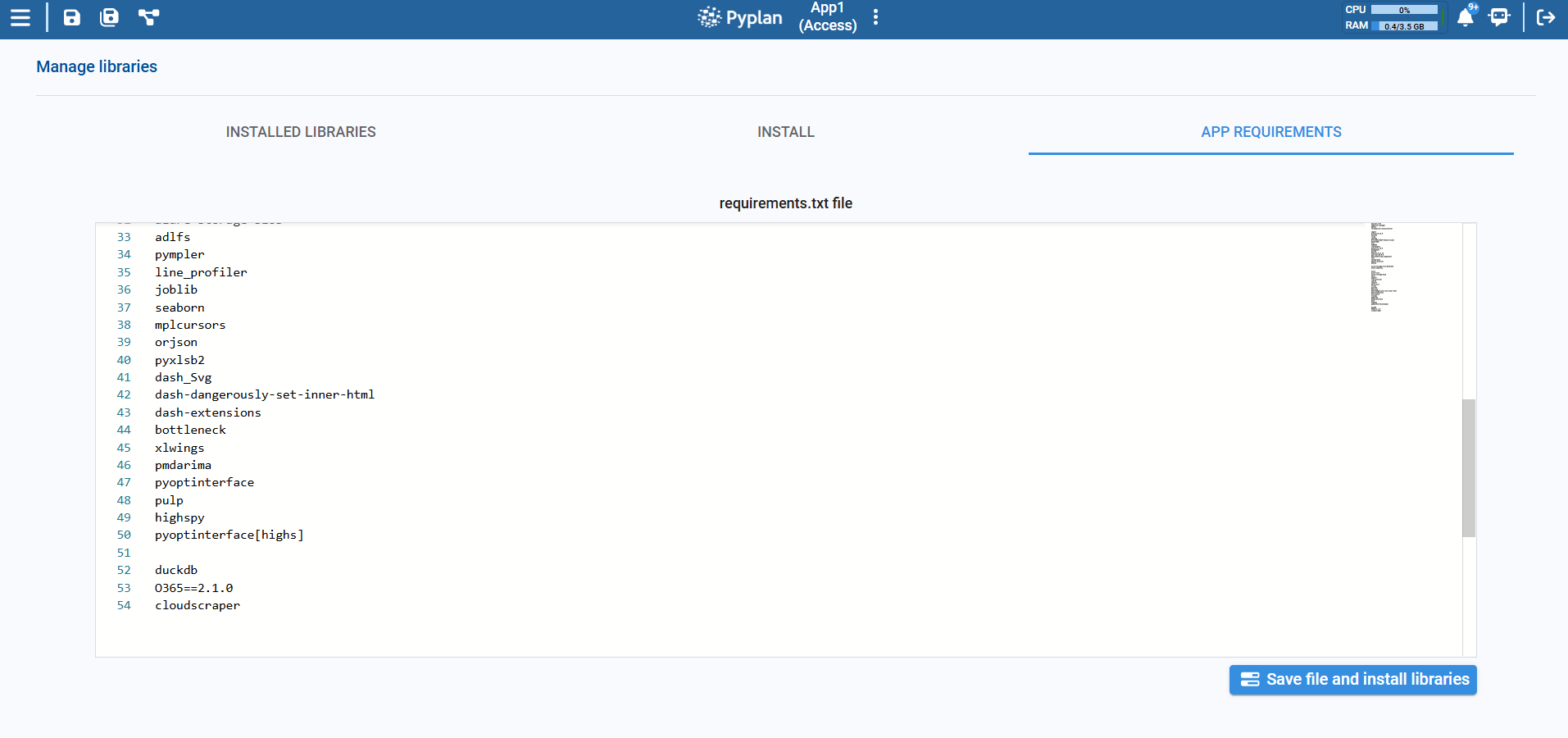Click Save file and install libraries
This screenshot has height=738, width=1568.
coord(1352,680)
